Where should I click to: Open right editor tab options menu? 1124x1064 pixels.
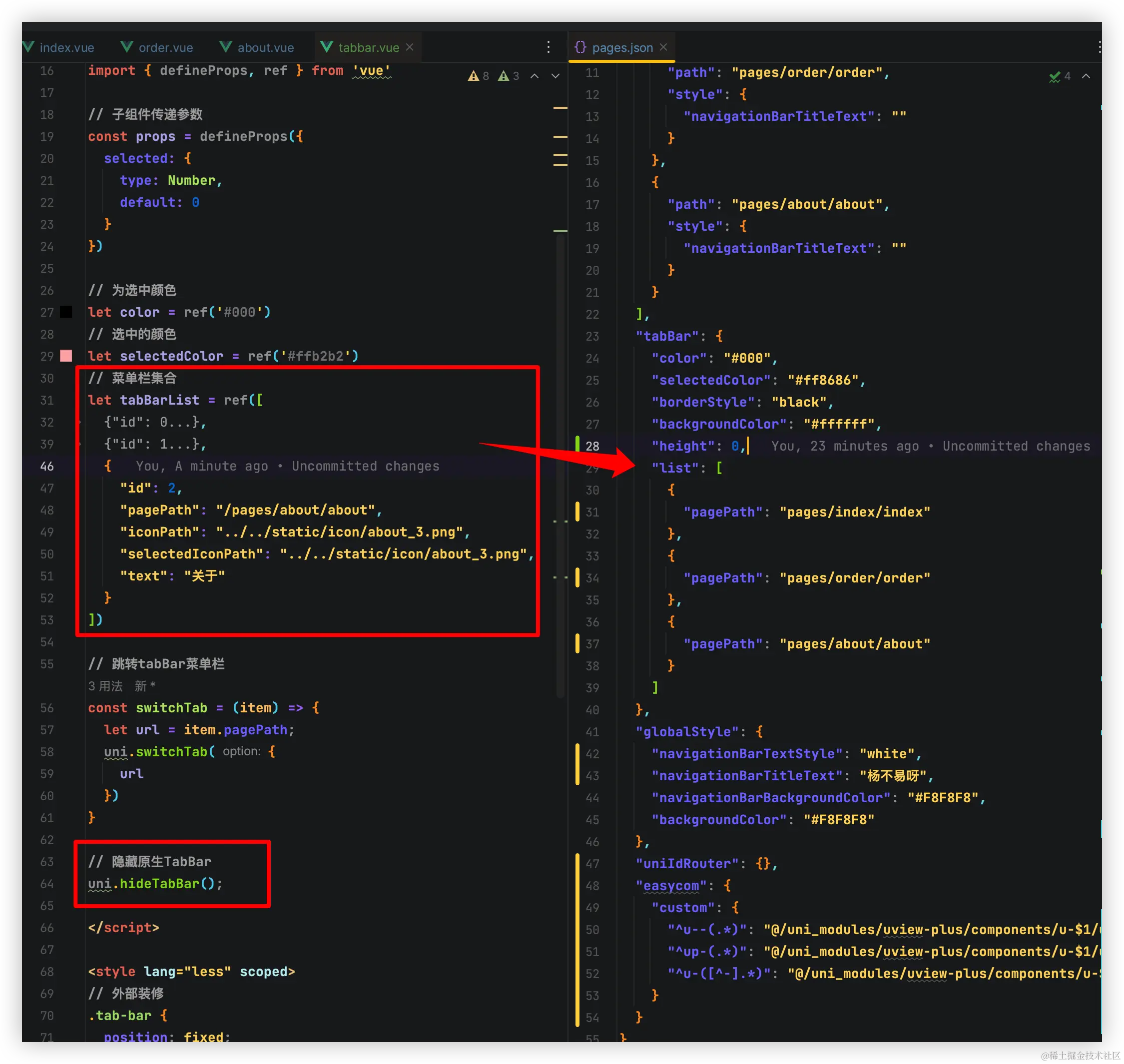1099,47
